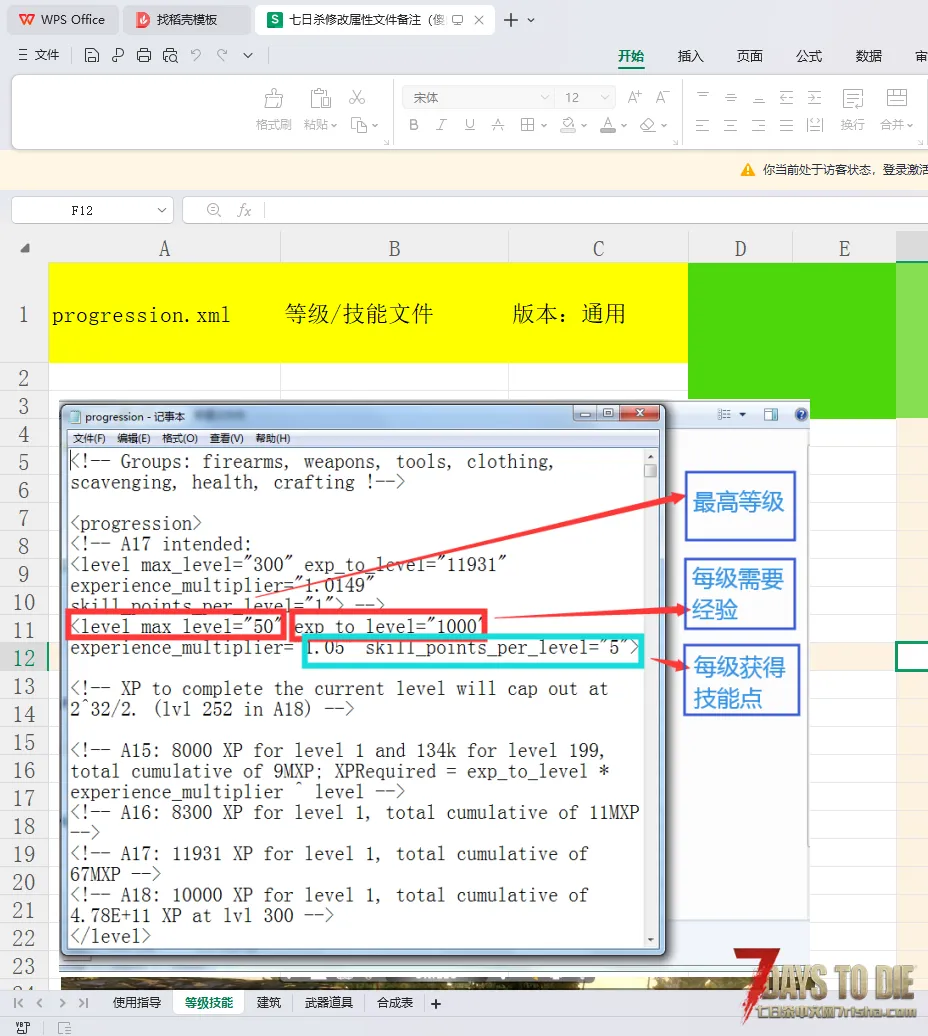Viewport: 928px width, 1036px height.
Task: Open the 使用指导 sheet tab
Action: (137, 1003)
